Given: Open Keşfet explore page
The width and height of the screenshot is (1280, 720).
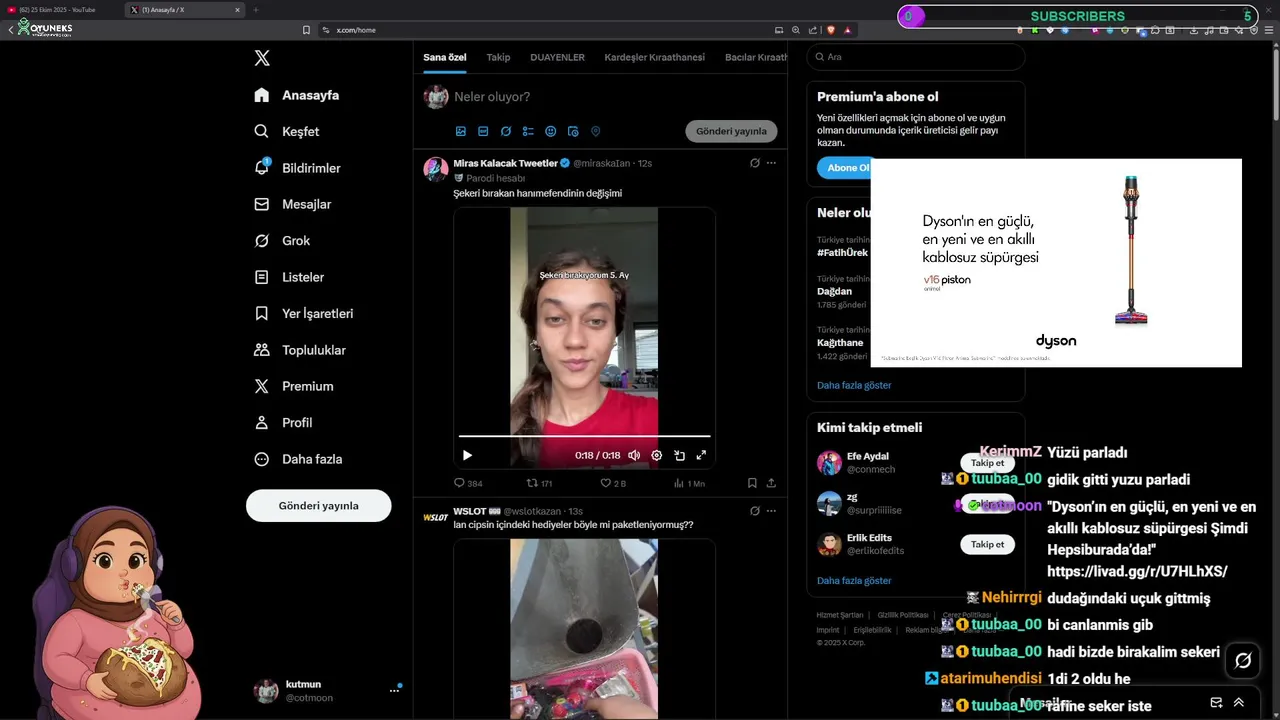Looking at the screenshot, I should (x=287, y=131).
